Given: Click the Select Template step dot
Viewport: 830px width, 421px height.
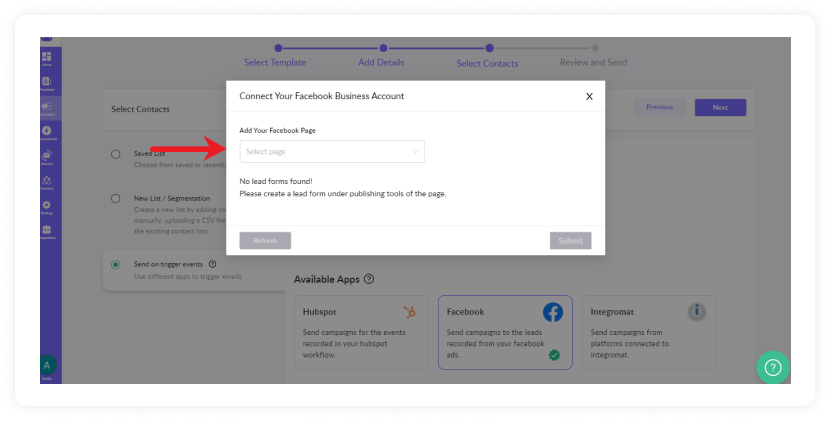Looking at the screenshot, I should click(x=278, y=48).
